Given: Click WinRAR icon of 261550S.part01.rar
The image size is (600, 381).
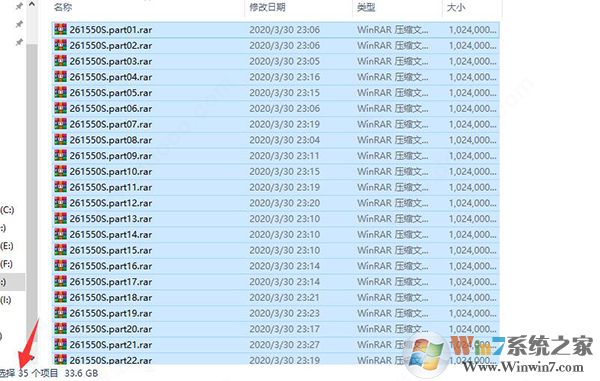Looking at the screenshot, I should pos(60,29).
